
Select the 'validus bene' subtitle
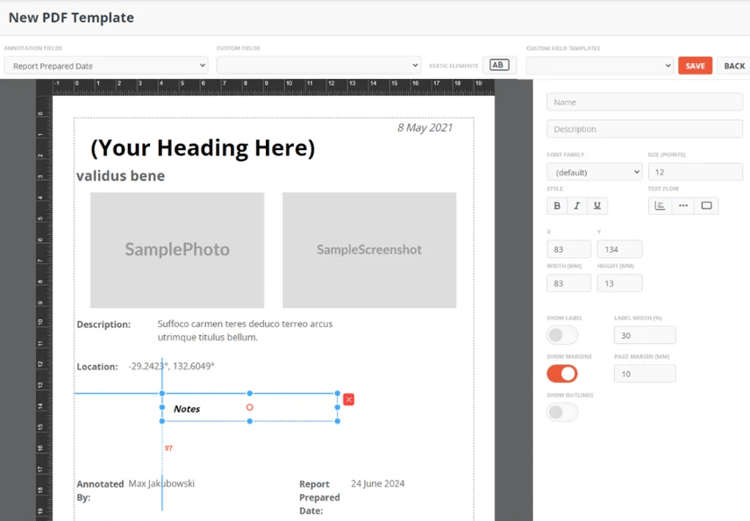121,176
